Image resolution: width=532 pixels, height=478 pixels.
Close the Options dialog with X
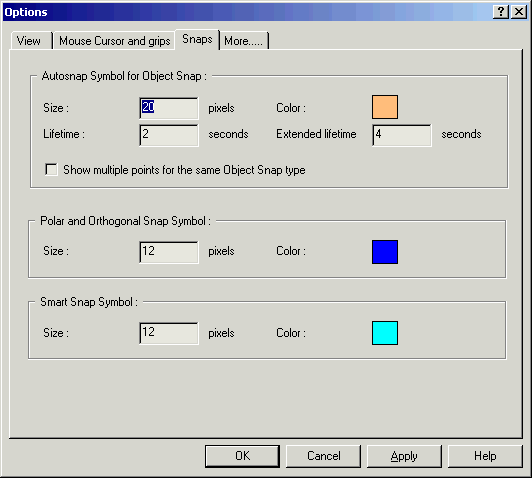[519, 12]
